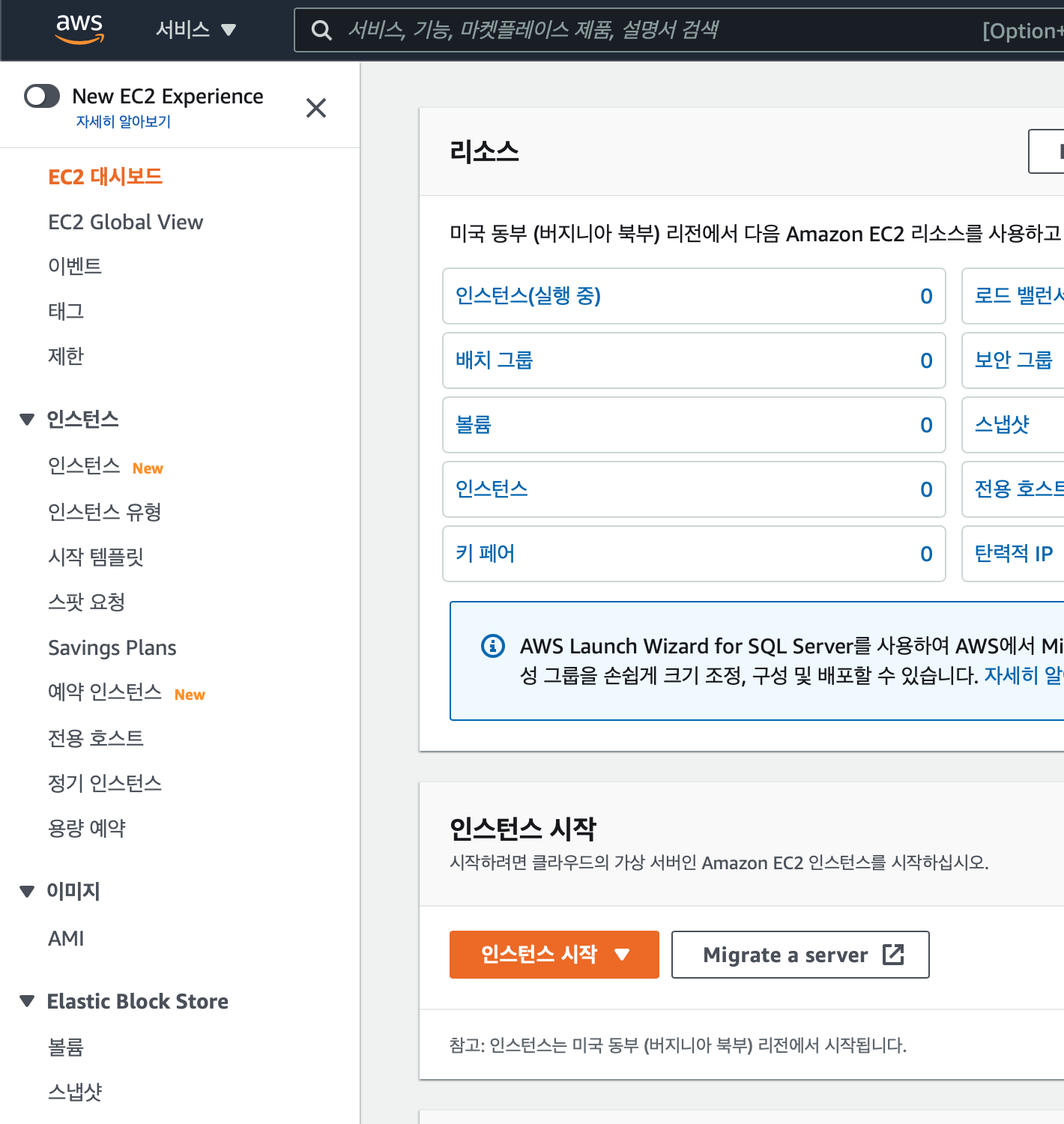The width and height of the screenshot is (1064, 1124).
Task: Open the 서비스 services dropdown
Action: coord(196,30)
